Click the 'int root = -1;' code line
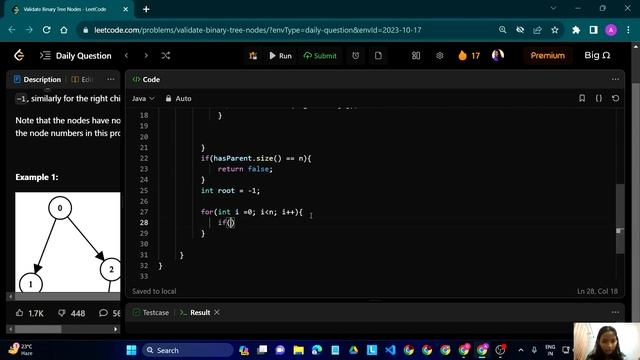Screen dimensions: 640x360 point(230,191)
